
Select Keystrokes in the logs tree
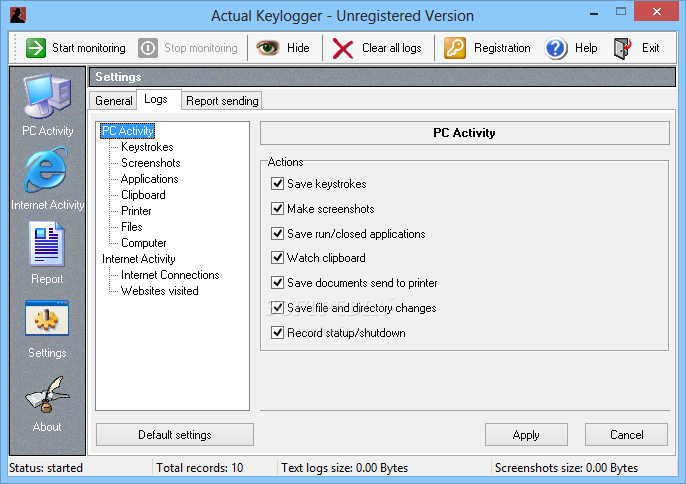147,147
